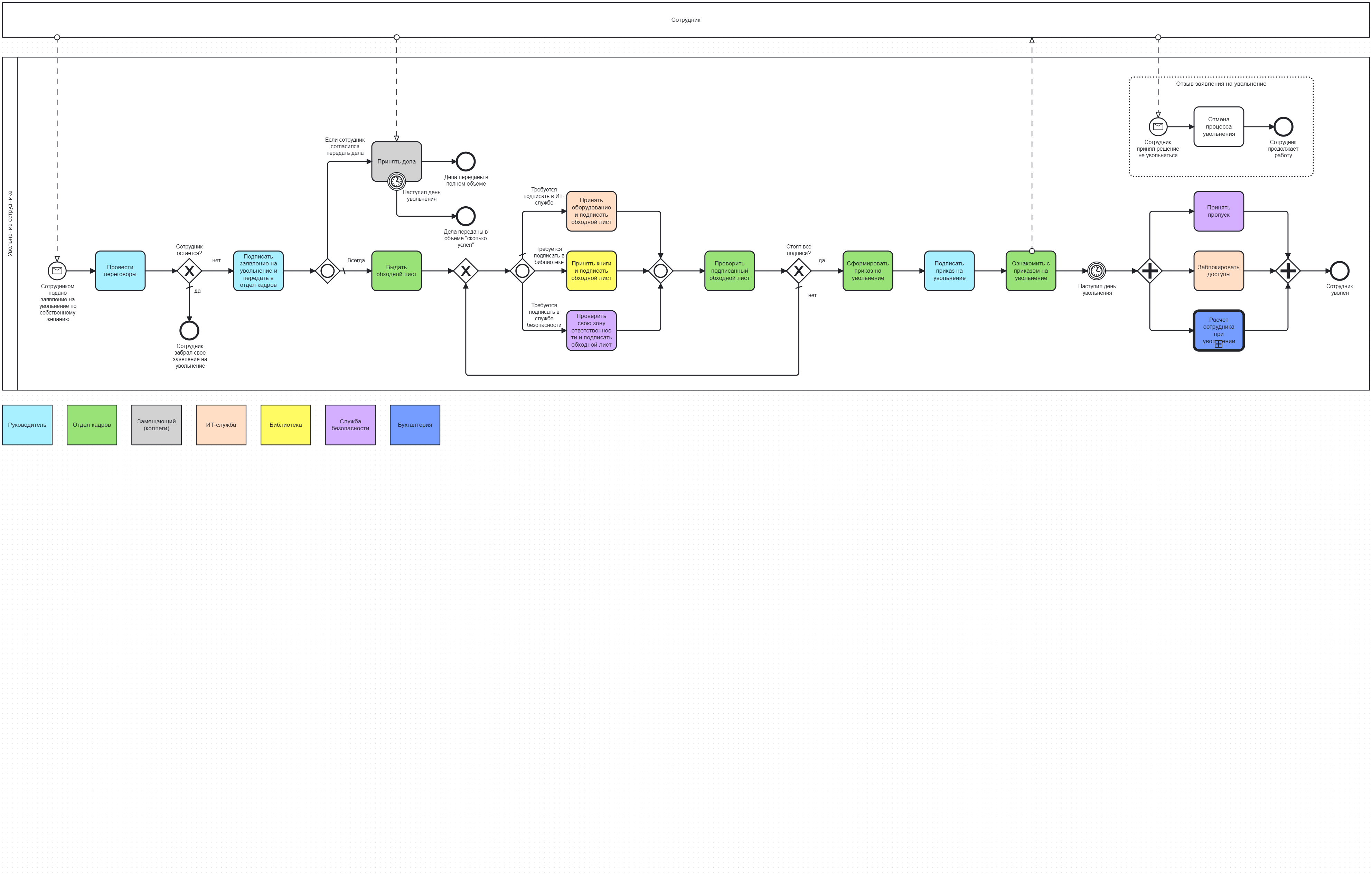Click the 'Бухгалтерия' blue legend swatch
1372x876 pixels.
tap(415, 425)
